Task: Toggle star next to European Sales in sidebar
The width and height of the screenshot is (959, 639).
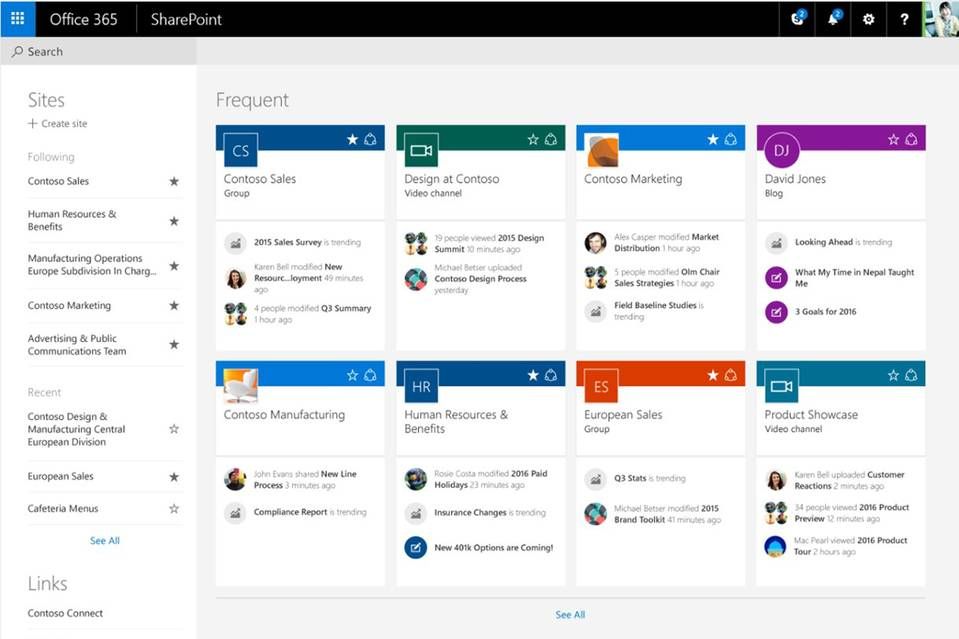Action: click(x=174, y=476)
